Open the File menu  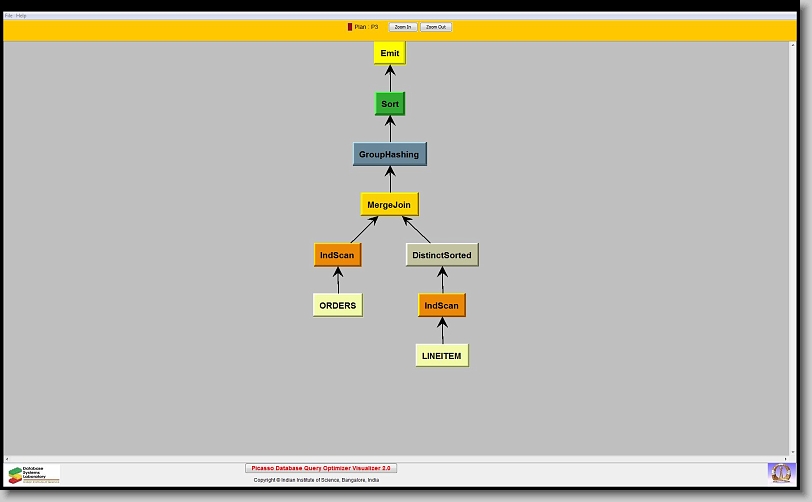point(9,16)
